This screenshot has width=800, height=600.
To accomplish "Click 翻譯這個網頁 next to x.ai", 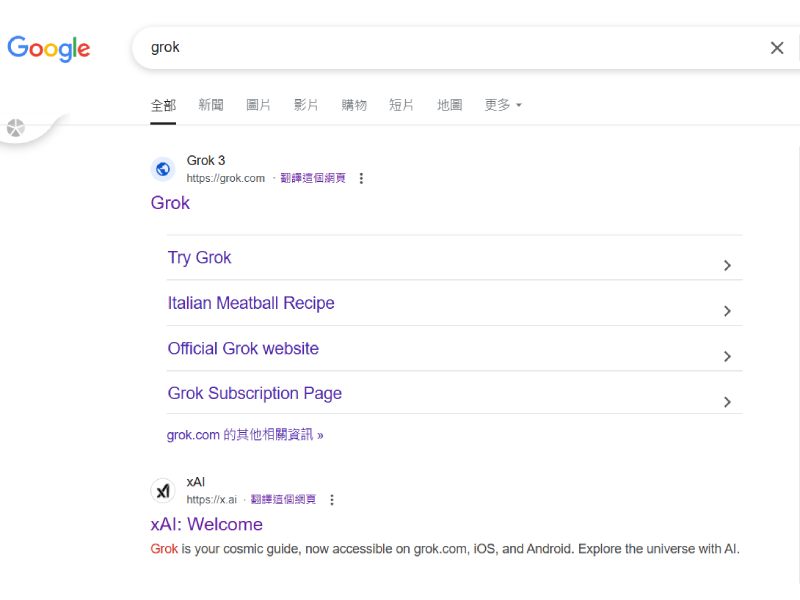I will (x=283, y=499).
